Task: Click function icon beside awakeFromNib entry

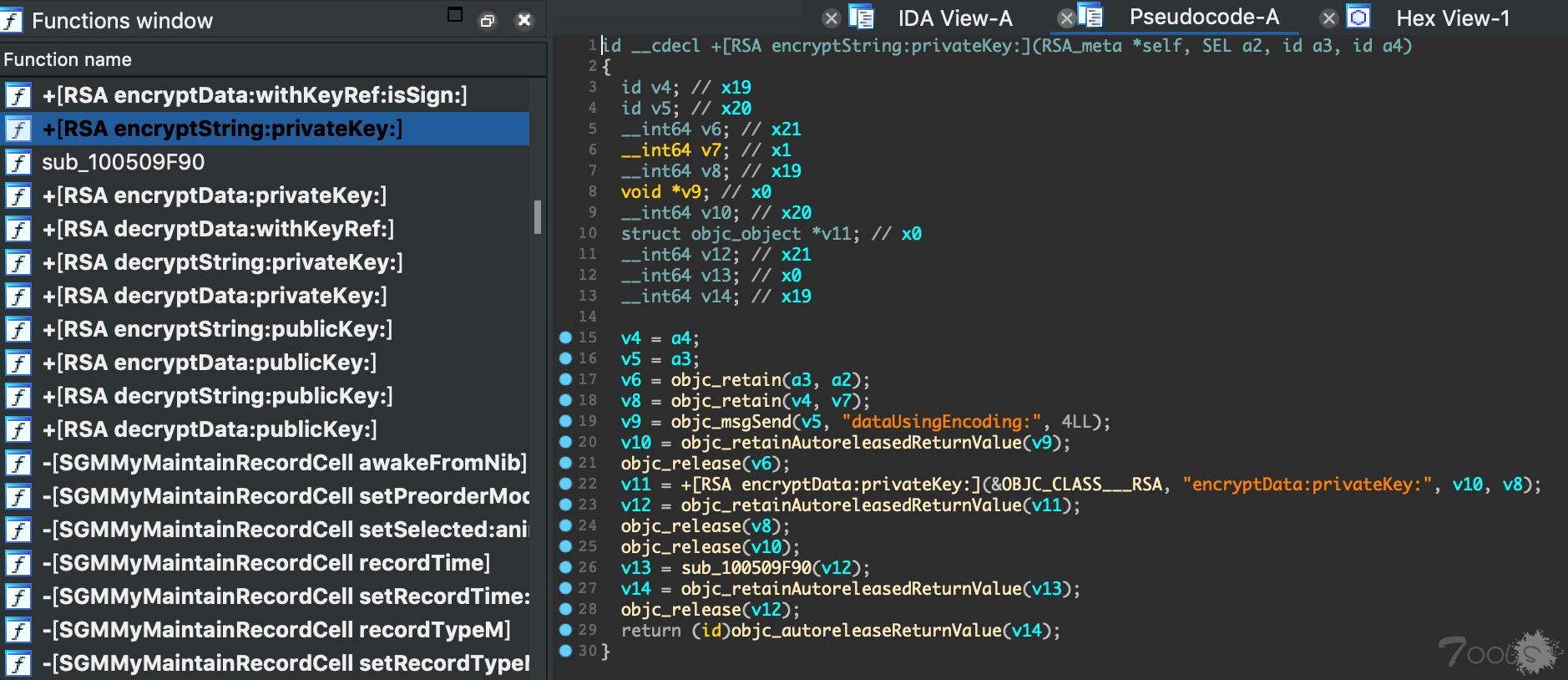Action: pos(18,463)
